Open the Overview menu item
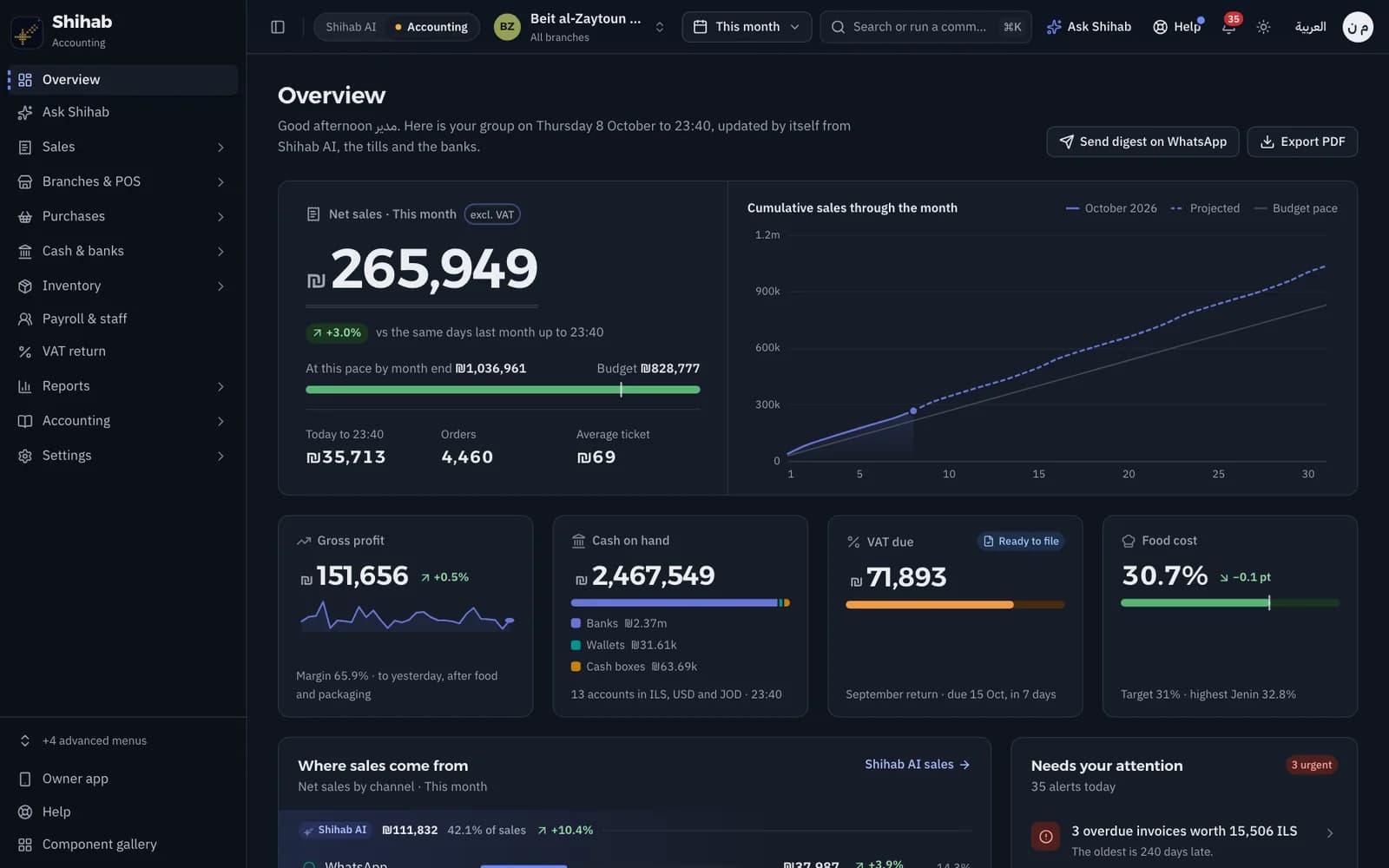 pos(122,80)
